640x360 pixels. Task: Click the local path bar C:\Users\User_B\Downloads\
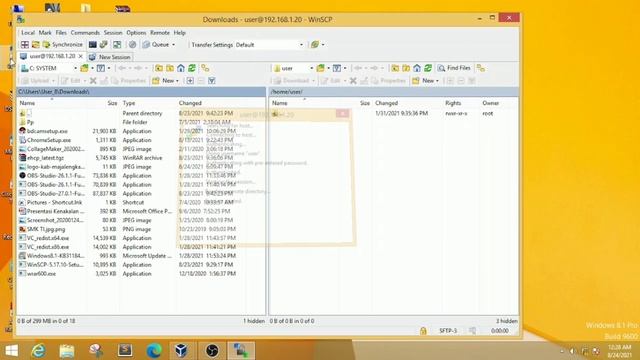tap(141, 92)
